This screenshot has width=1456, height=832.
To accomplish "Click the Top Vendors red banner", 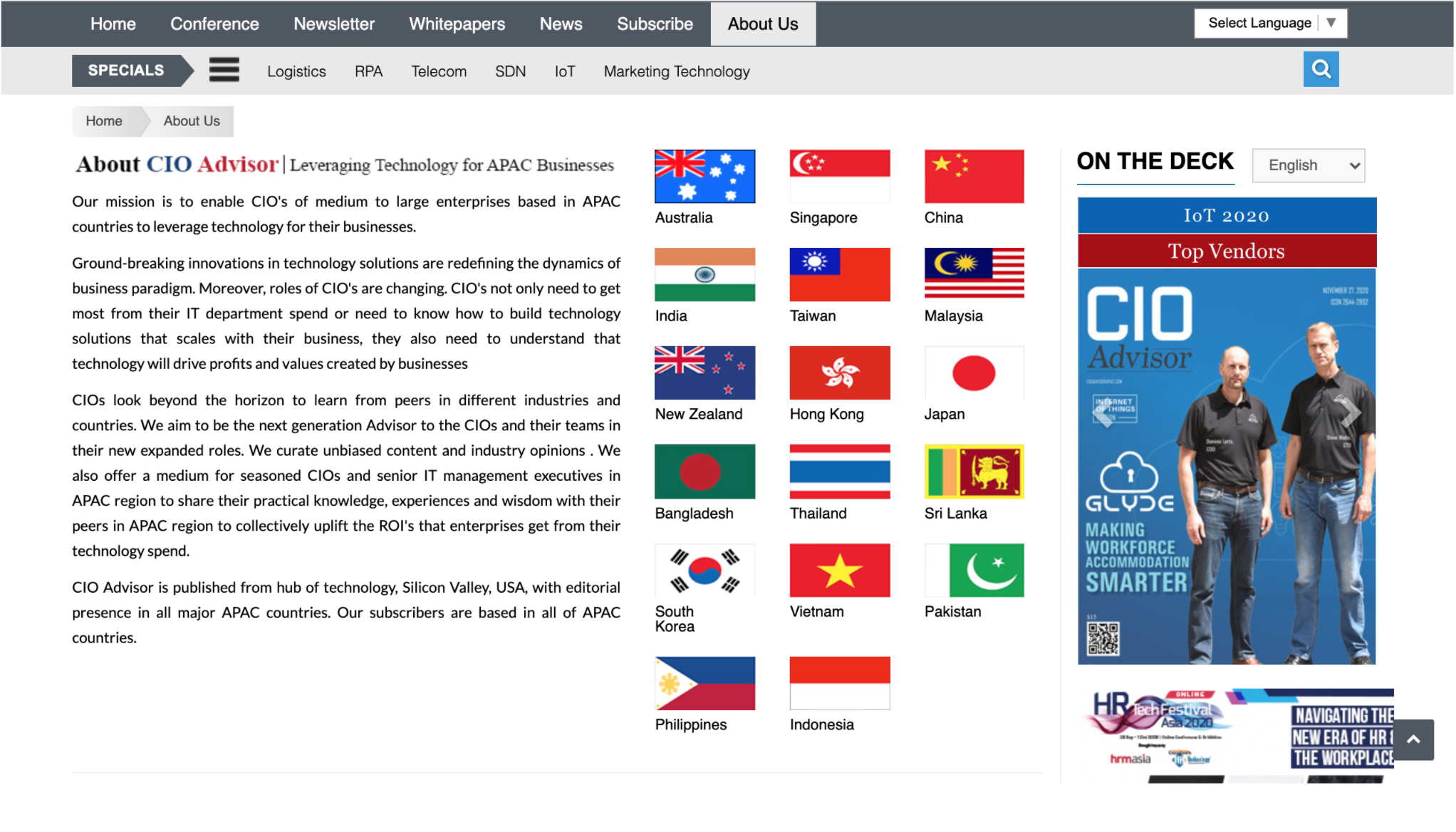I will [1227, 251].
